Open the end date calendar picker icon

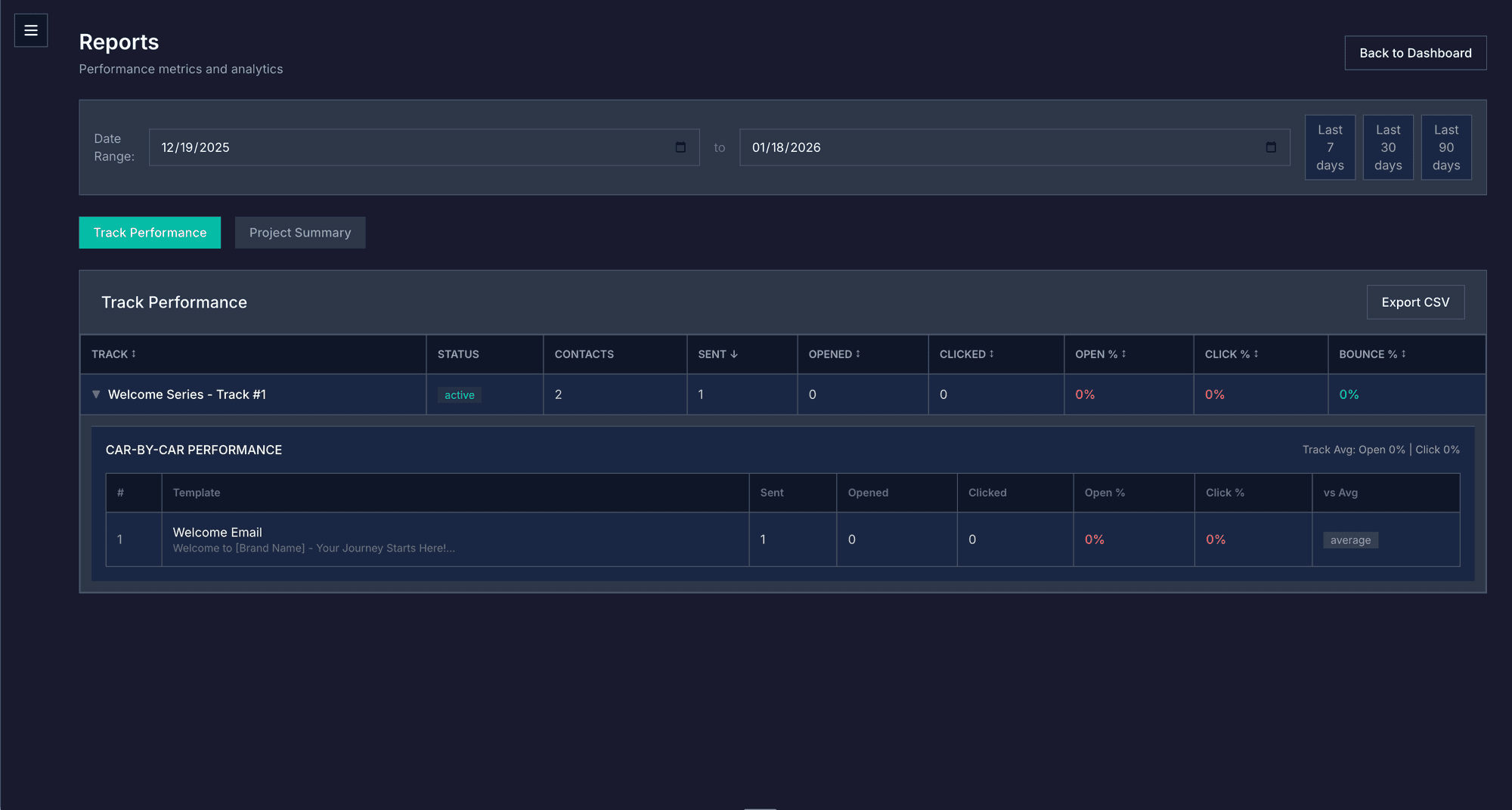tap(1269, 147)
